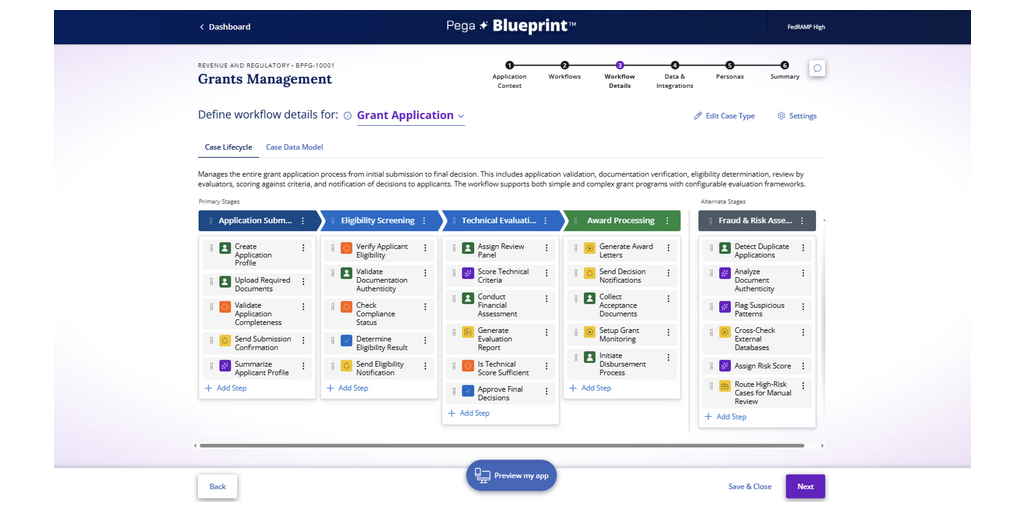Select the Collect Acceptance Documents step text
Screen dimensions: 1024x512
[619, 306]
